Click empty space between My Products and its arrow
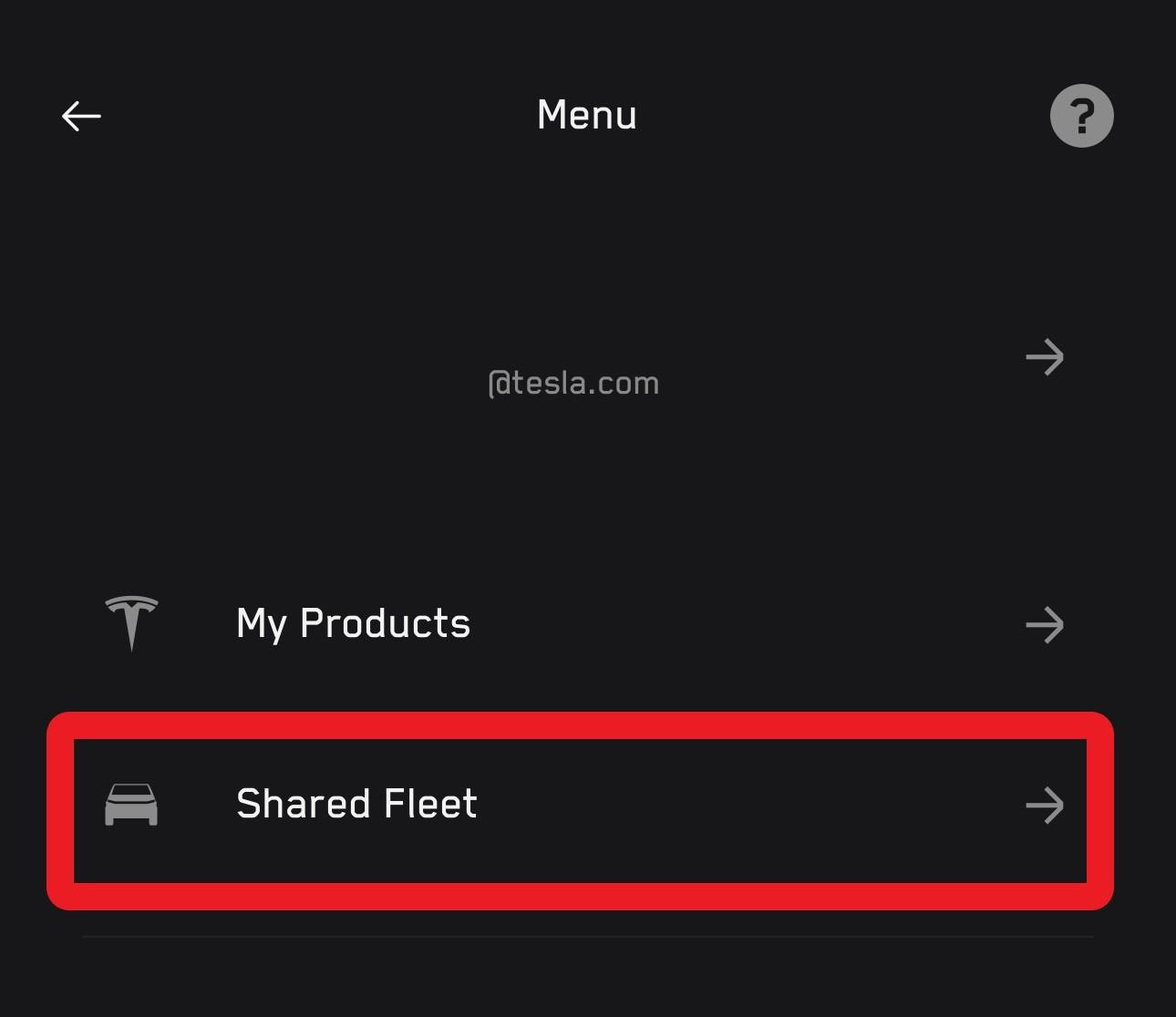The width and height of the screenshot is (1176, 1017). pos(748,625)
